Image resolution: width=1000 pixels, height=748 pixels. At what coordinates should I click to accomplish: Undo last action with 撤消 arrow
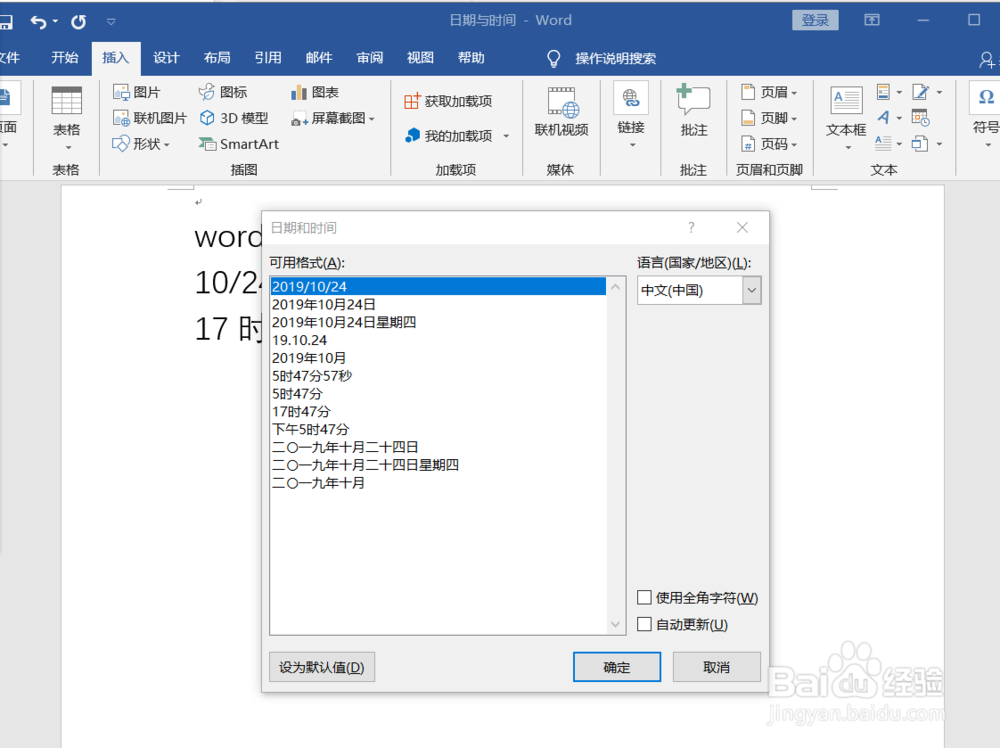click(40, 19)
